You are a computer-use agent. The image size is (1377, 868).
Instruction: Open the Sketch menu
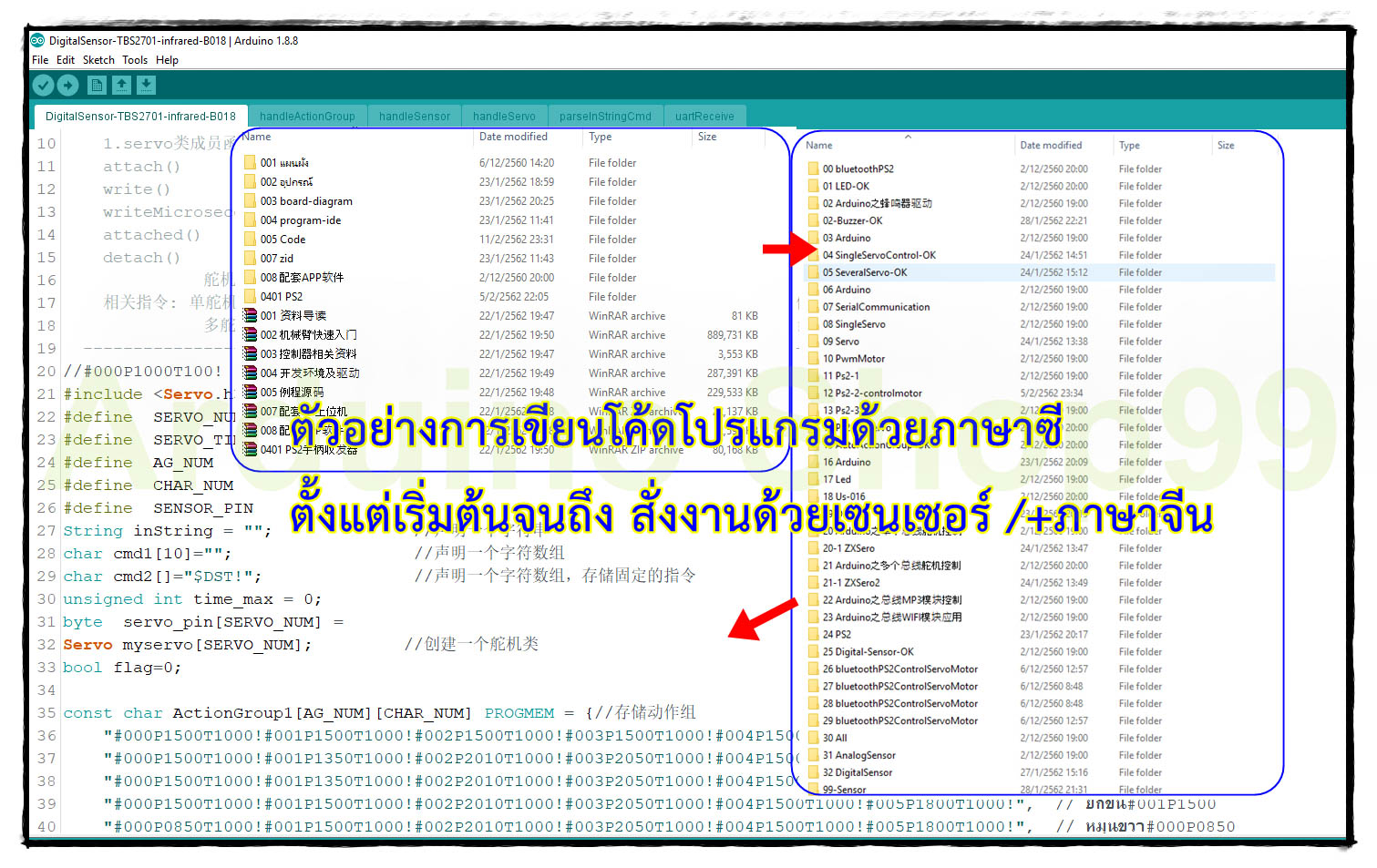98,60
